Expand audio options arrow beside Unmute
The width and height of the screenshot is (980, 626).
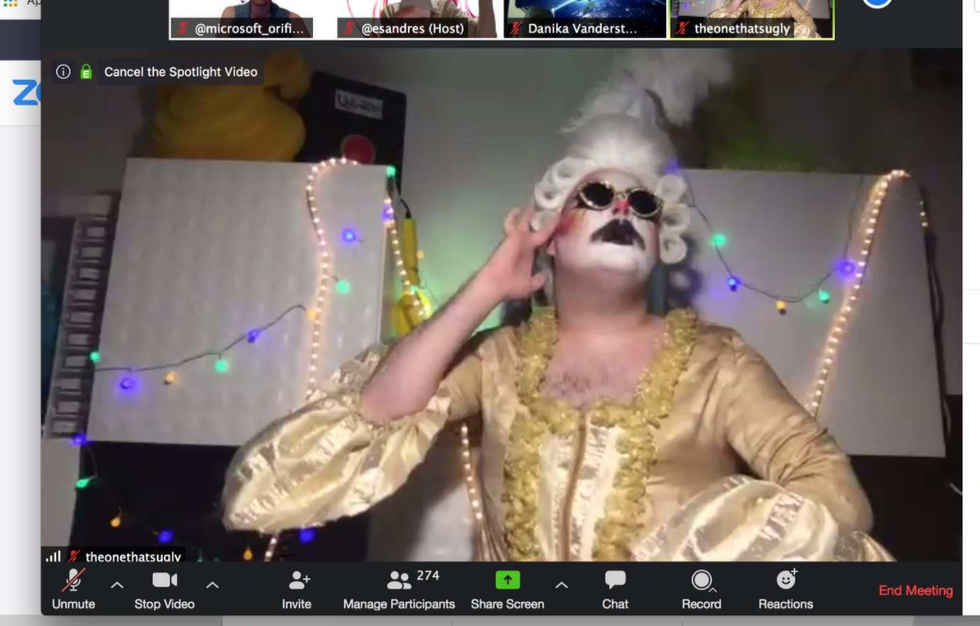(117, 585)
